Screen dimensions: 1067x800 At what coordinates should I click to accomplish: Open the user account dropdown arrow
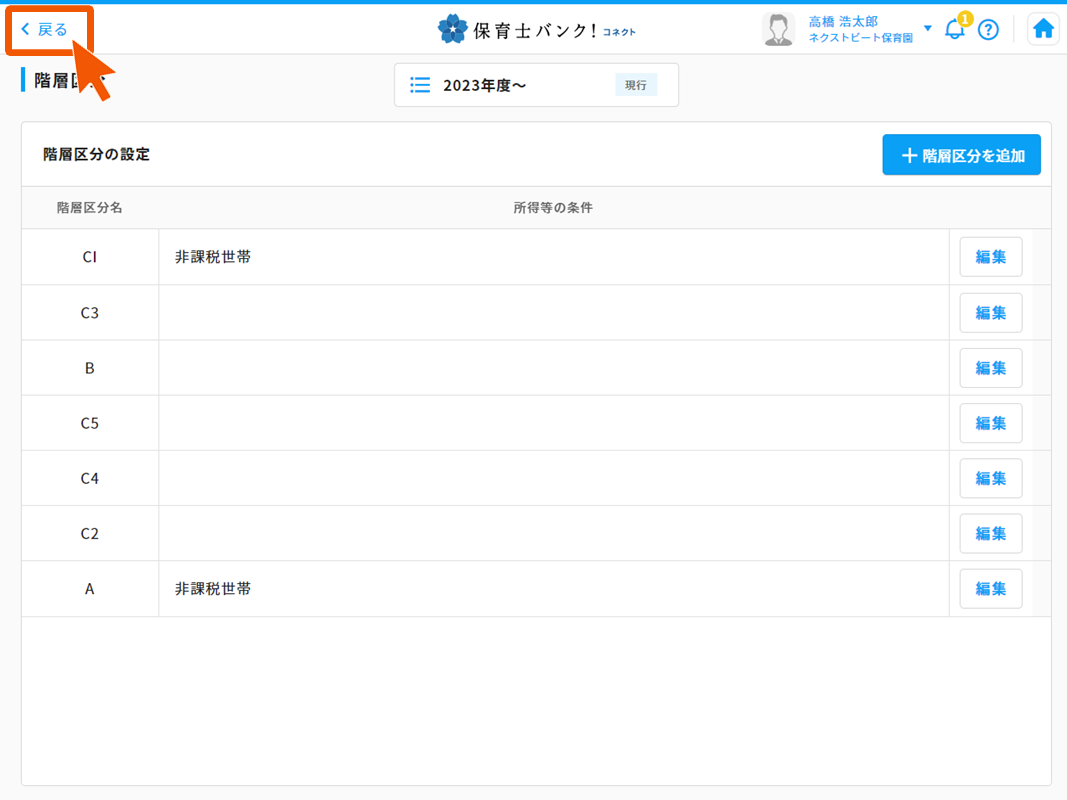927,28
